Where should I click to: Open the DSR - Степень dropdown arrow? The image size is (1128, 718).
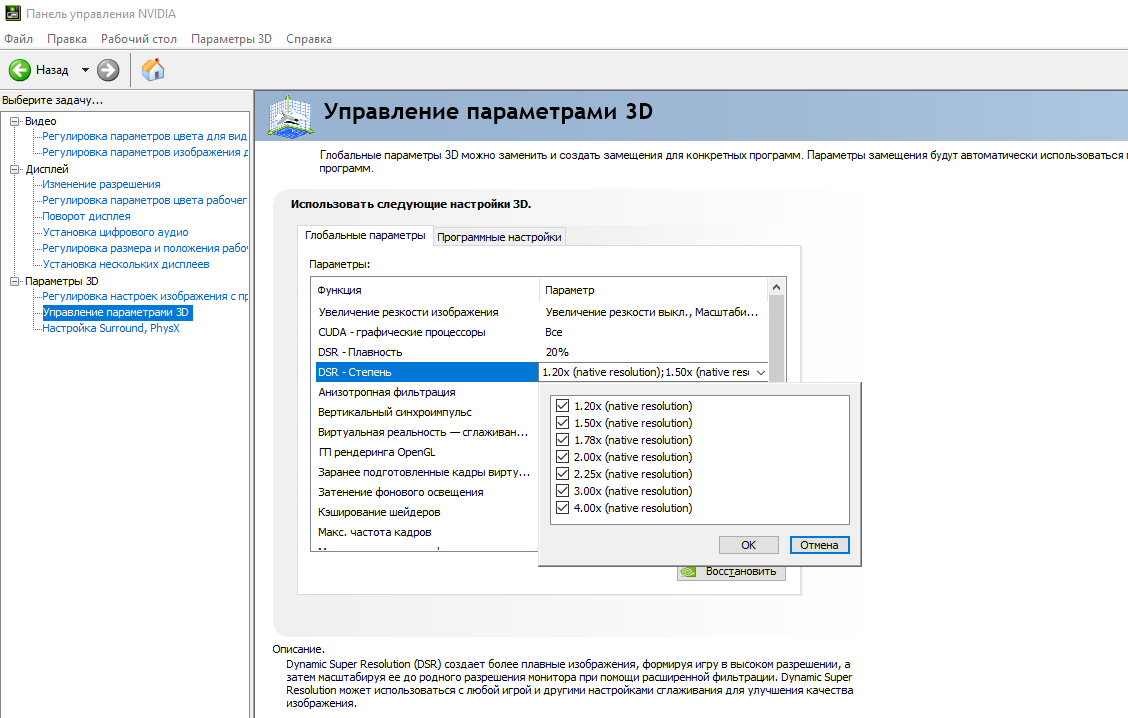point(760,372)
